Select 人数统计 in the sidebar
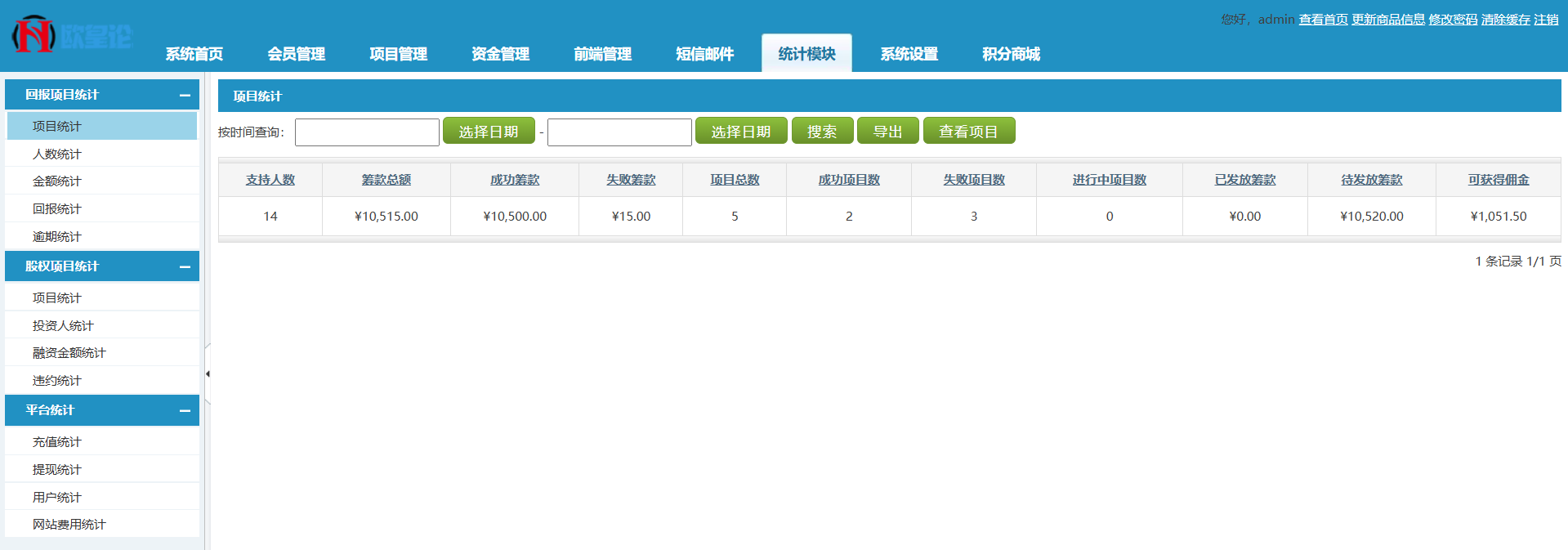 (57, 154)
